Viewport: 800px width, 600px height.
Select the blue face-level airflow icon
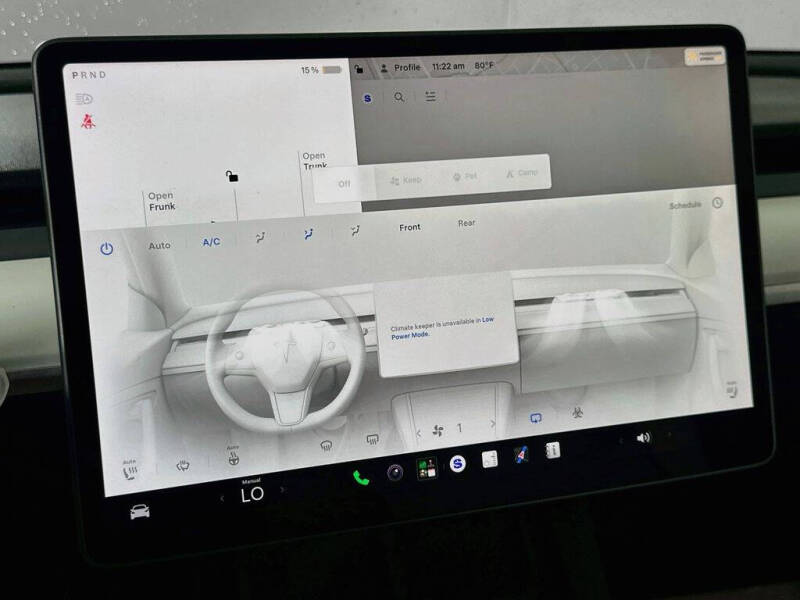coord(308,234)
